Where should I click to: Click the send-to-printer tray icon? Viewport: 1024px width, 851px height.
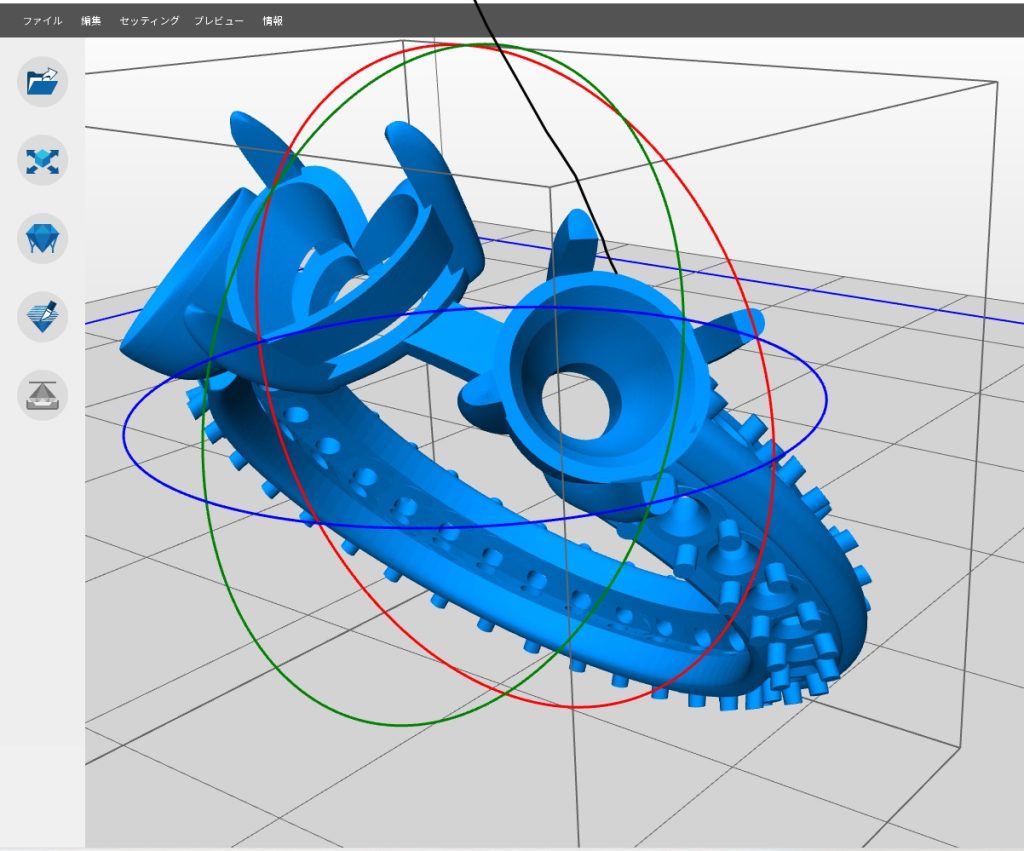tap(43, 395)
